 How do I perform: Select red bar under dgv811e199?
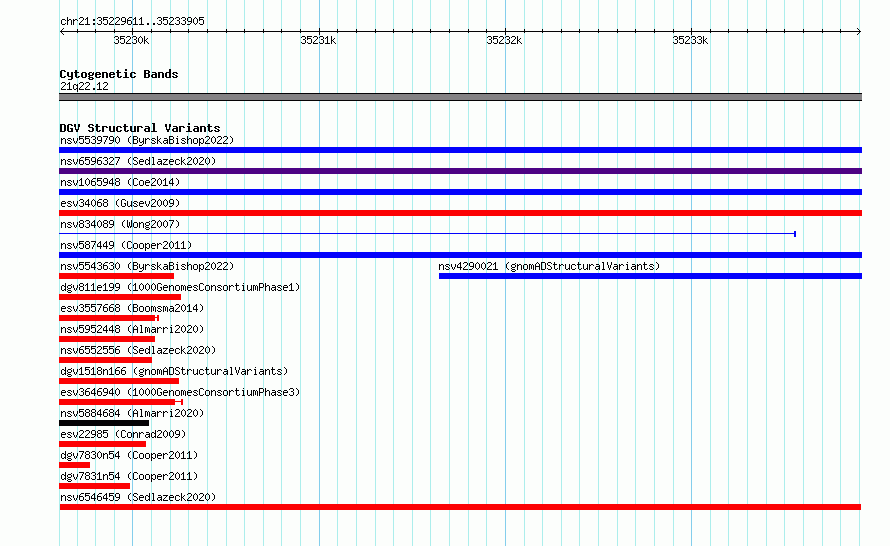click(120, 297)
